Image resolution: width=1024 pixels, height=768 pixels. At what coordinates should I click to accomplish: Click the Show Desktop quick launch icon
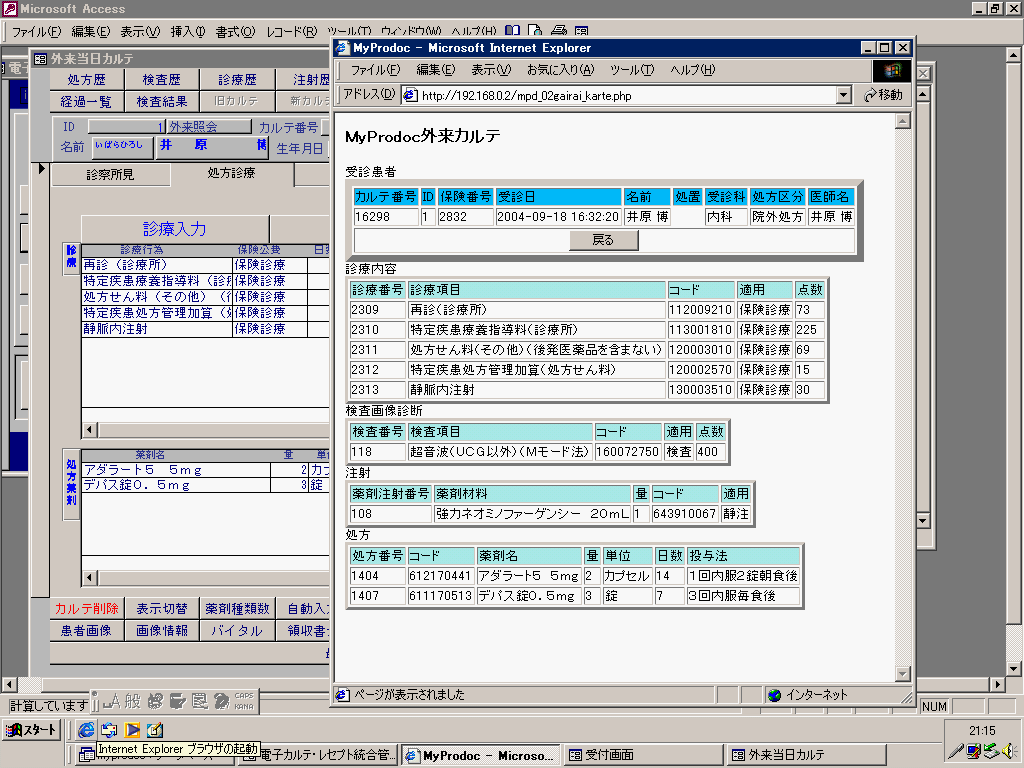pos(109,730)
